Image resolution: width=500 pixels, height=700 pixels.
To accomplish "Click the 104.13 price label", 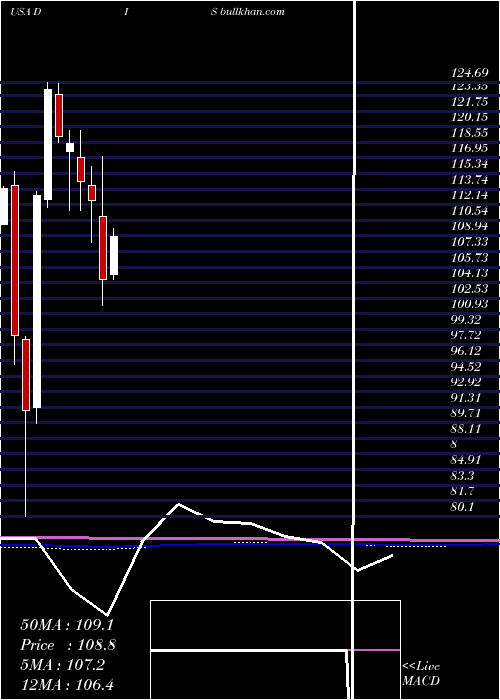I will pyautogui.click(x=470, y=273).
